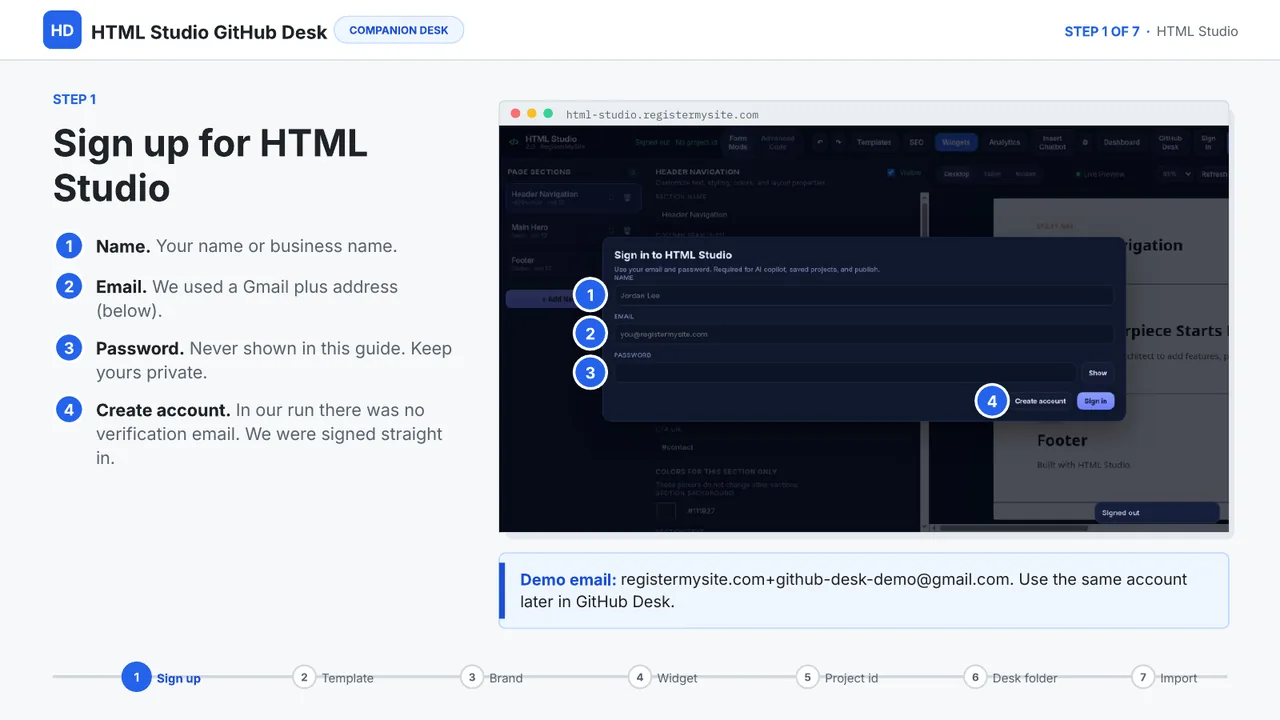
Task: Click the Email input field
Action: pos(863,334)
